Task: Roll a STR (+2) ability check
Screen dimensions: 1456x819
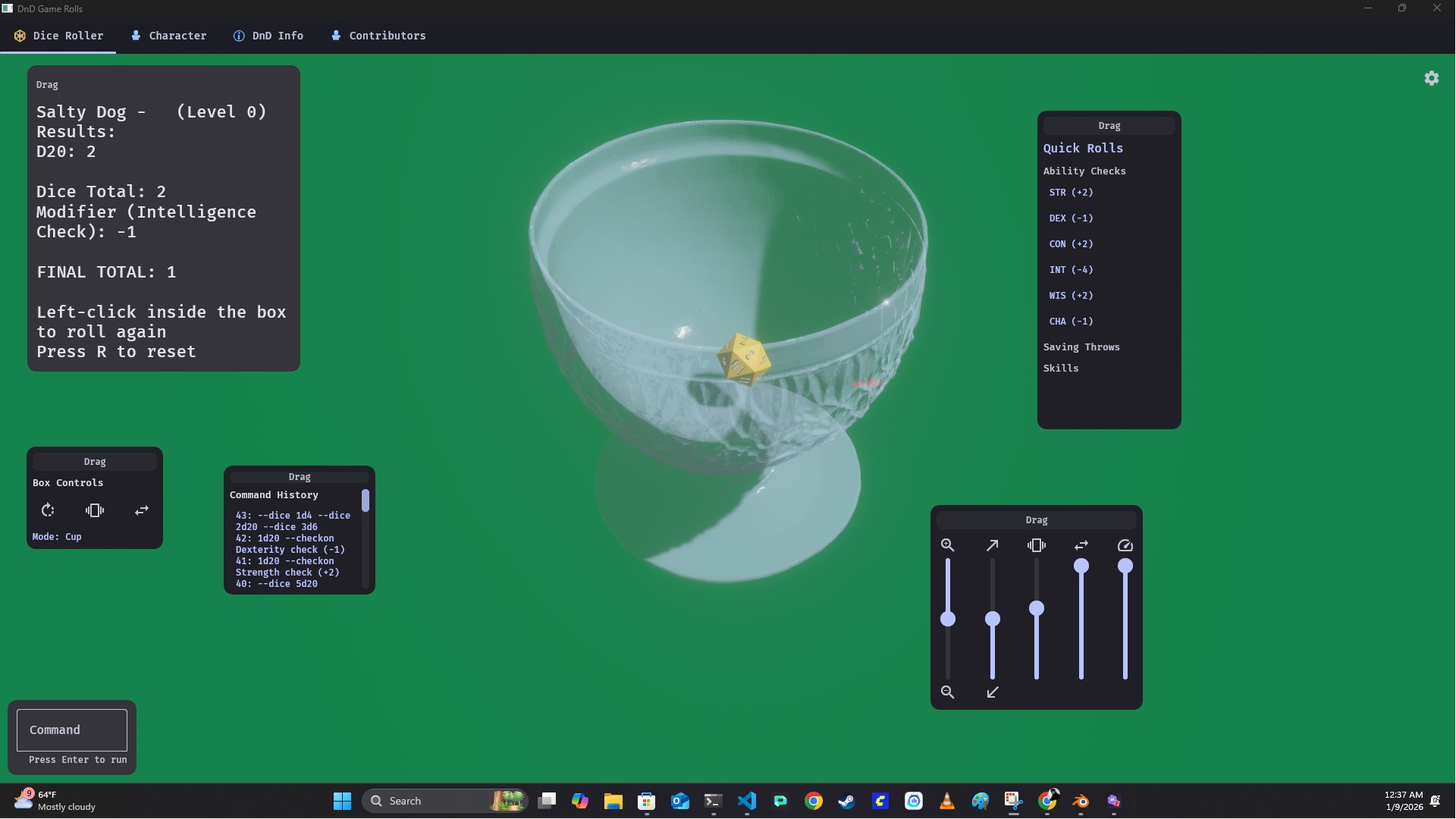Action: click(1071, 193)
